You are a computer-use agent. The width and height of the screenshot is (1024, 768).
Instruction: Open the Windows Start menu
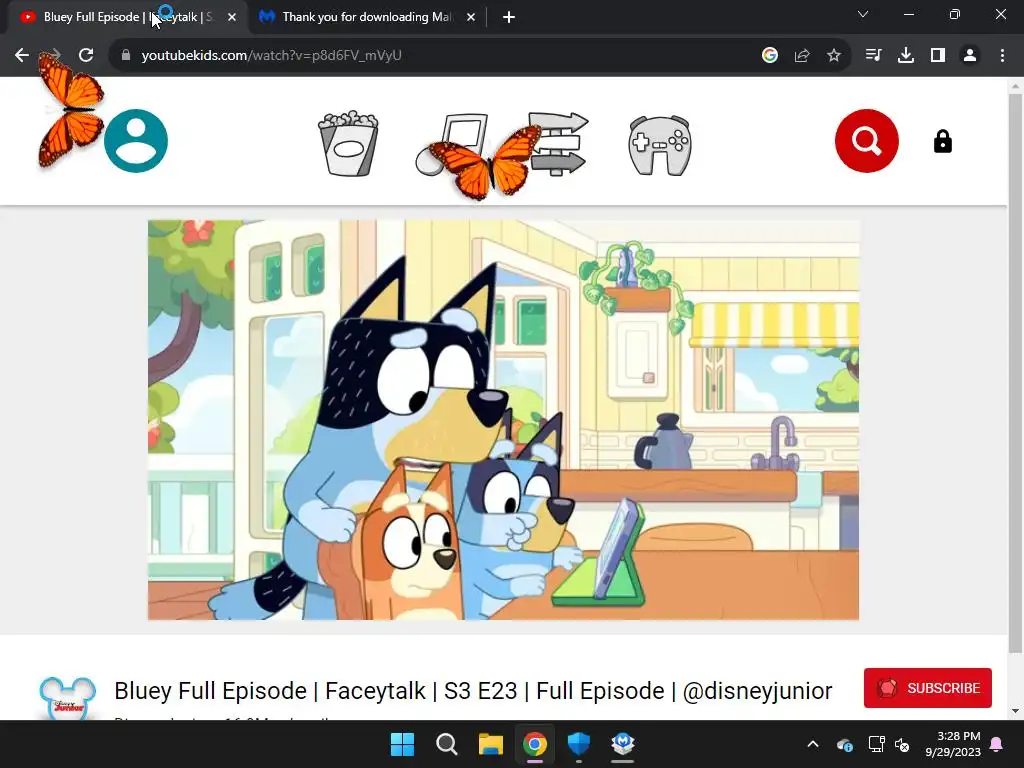point(402,744)
